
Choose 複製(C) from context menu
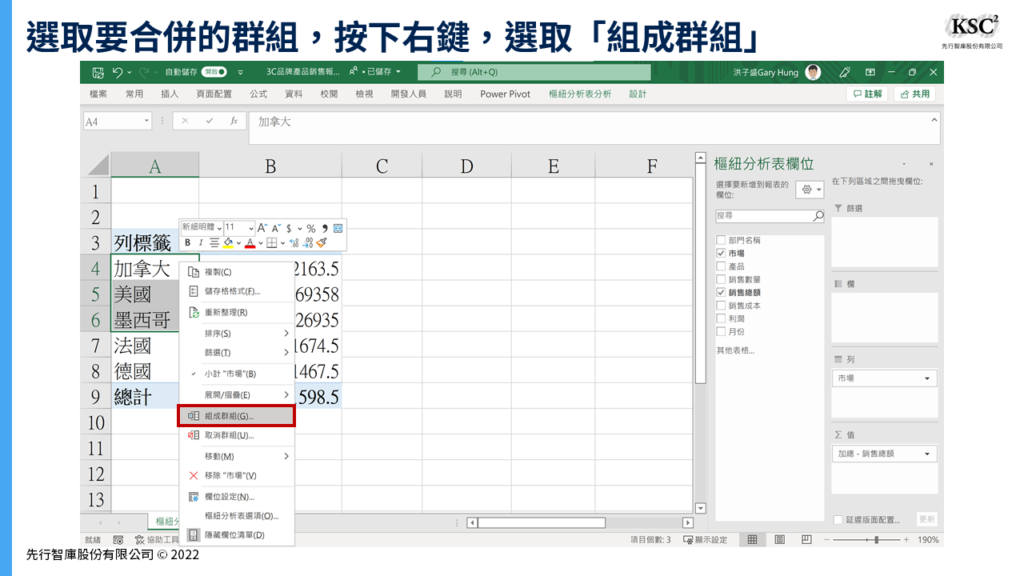[237, 272]
